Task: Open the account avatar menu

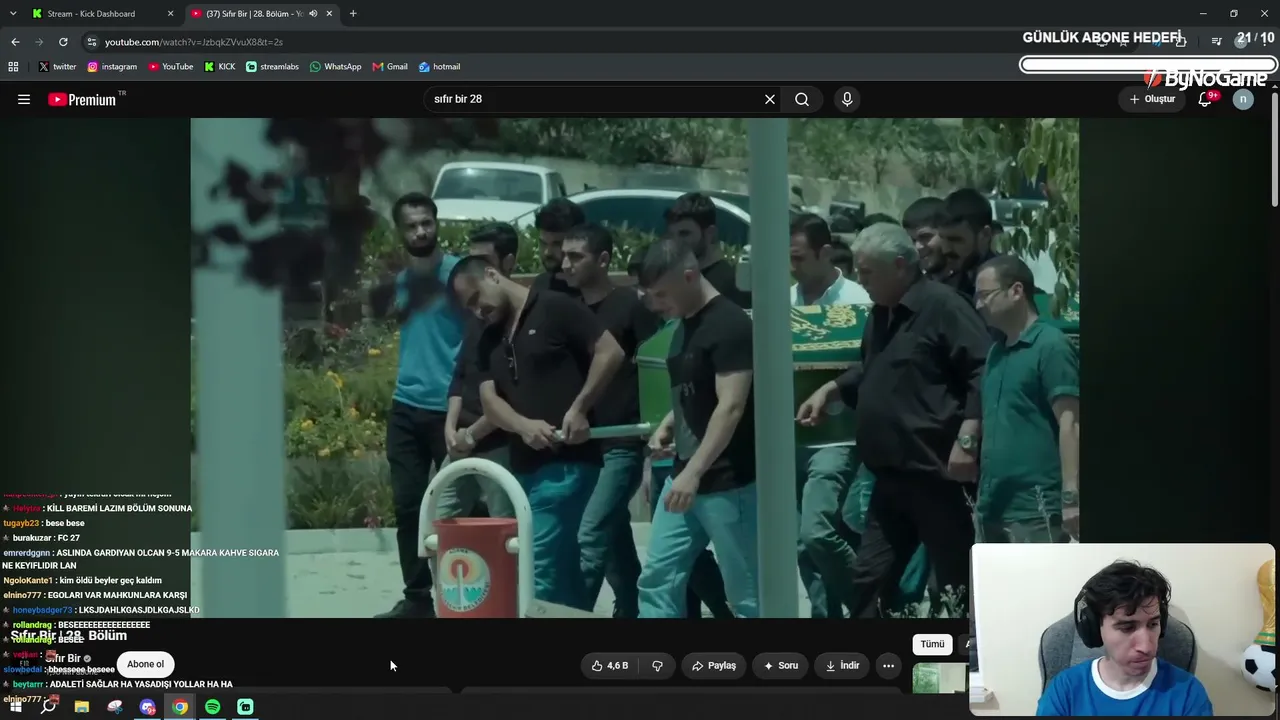Action: click(x=1243, y=99)
